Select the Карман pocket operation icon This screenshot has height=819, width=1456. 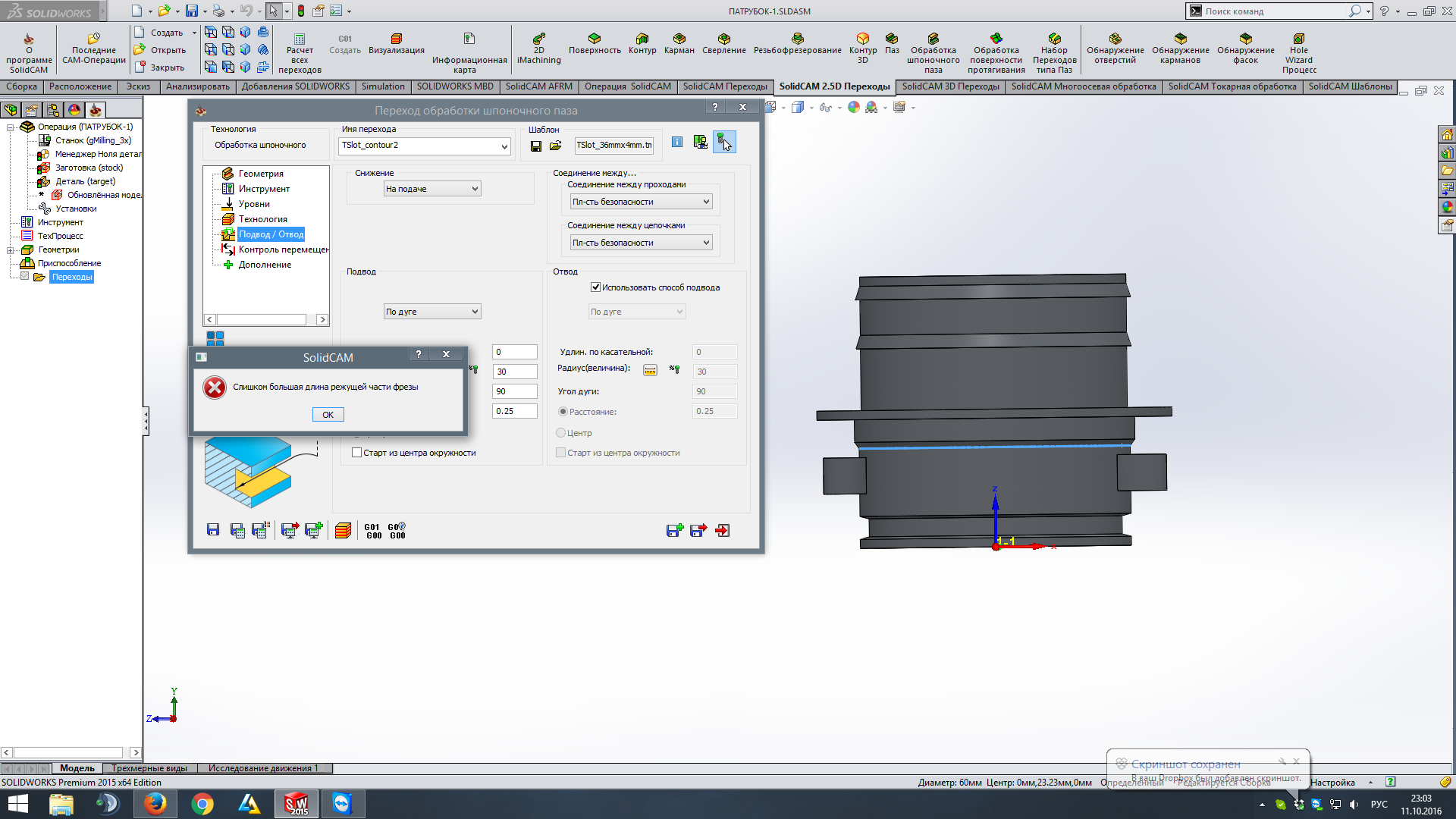[679, 43]
